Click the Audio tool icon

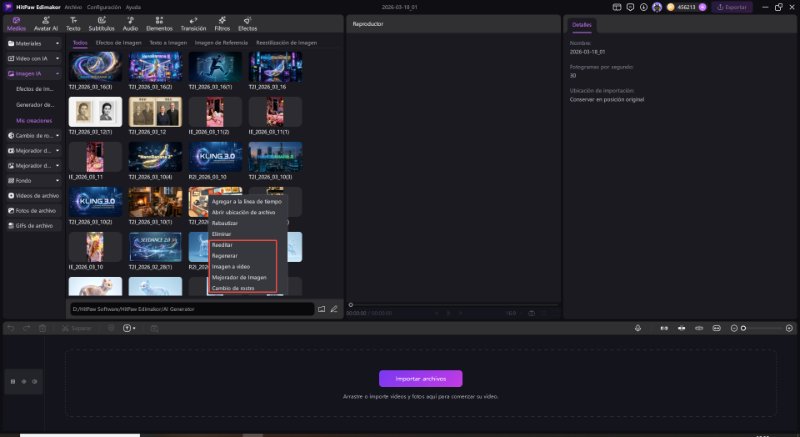[x=130, y=24]
